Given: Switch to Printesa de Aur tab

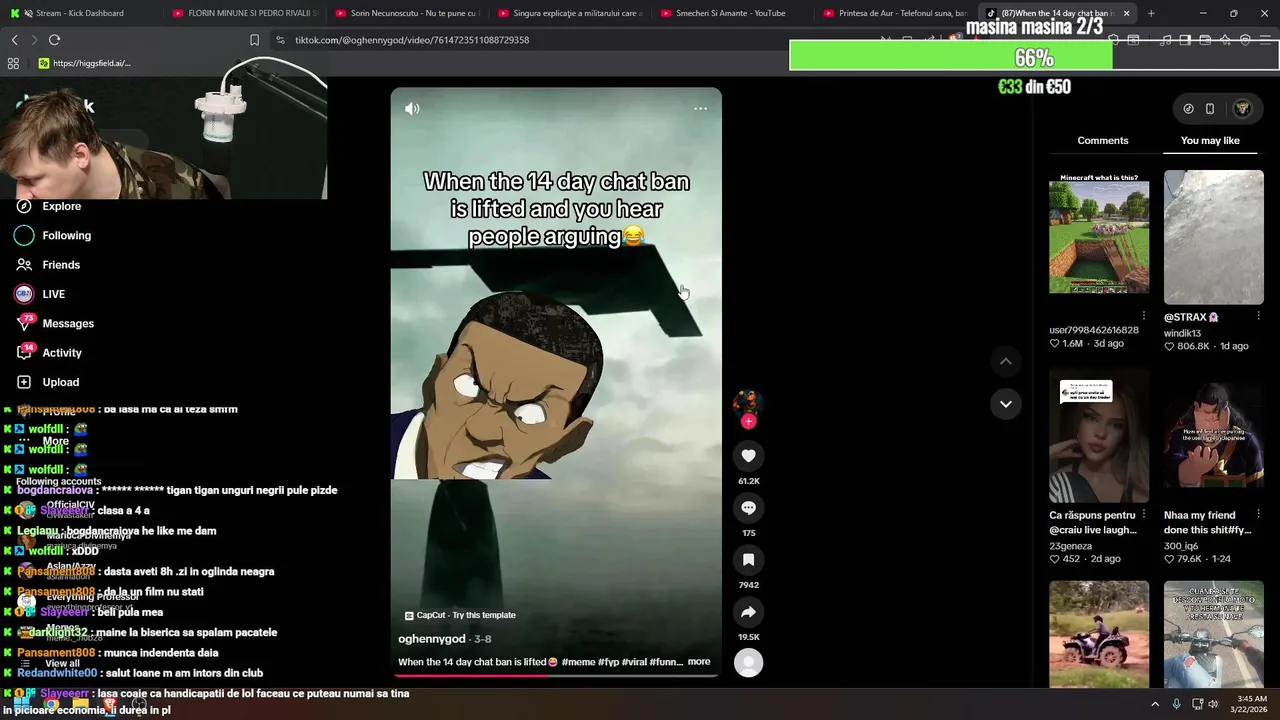Looking at the screenshot, I should pos(895,13).
